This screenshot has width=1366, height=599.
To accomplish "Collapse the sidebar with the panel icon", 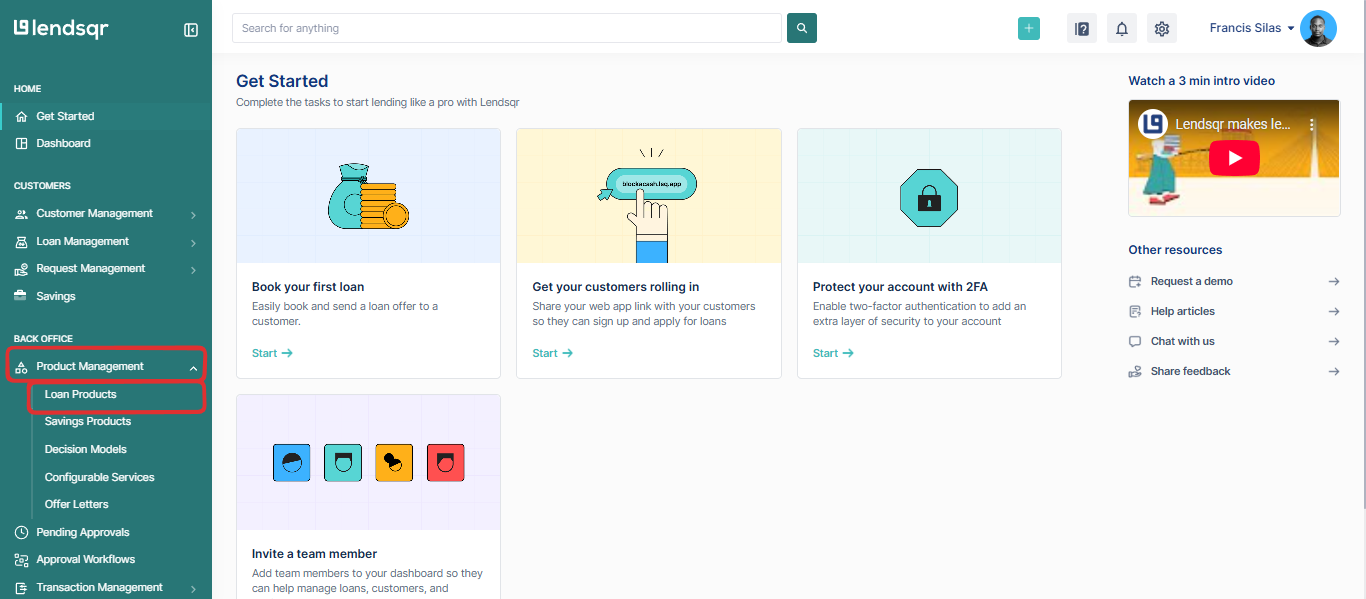I will tap(191, 30).
